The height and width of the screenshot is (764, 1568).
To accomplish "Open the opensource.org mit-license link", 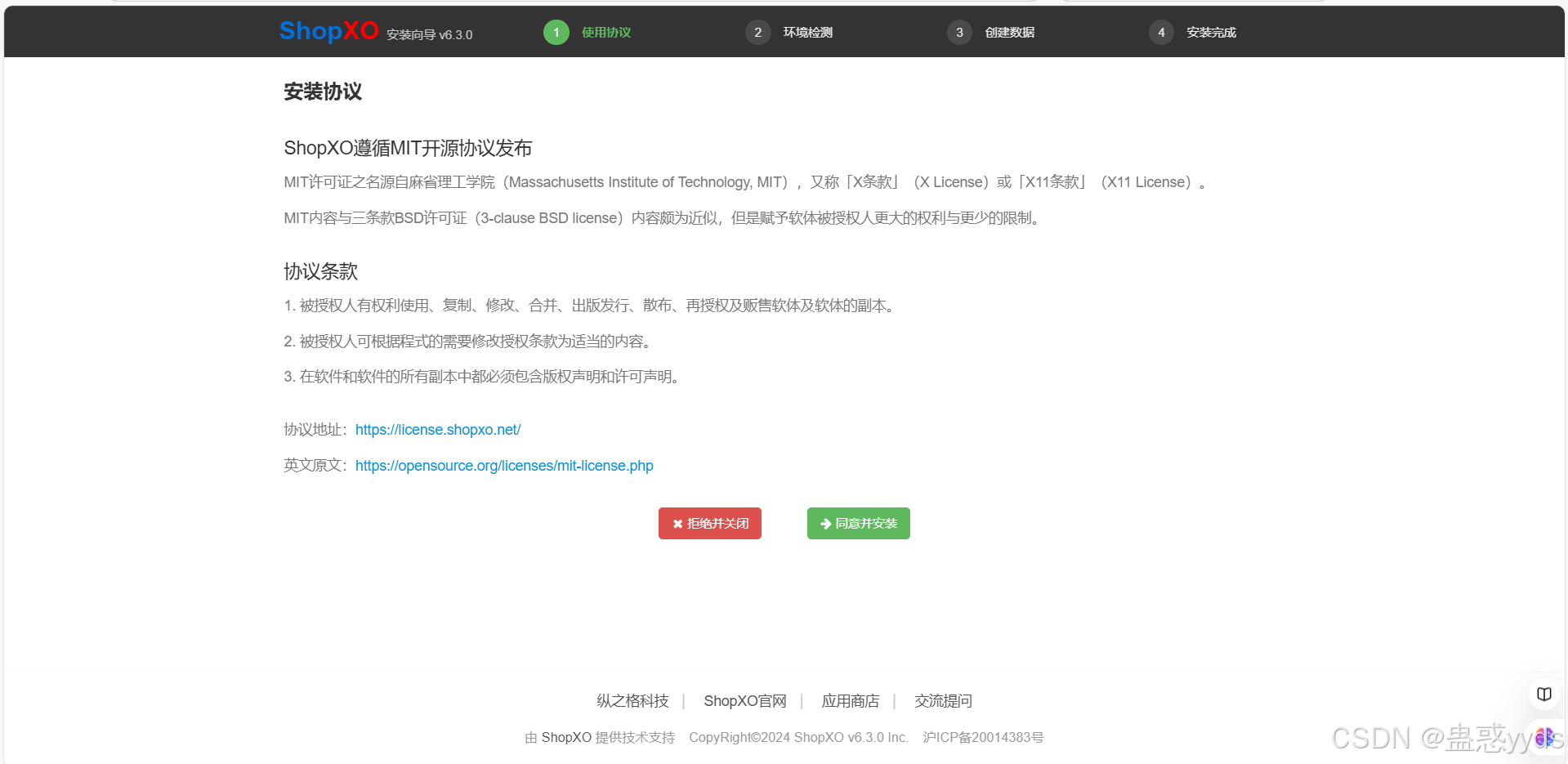I will coord(504,466).
